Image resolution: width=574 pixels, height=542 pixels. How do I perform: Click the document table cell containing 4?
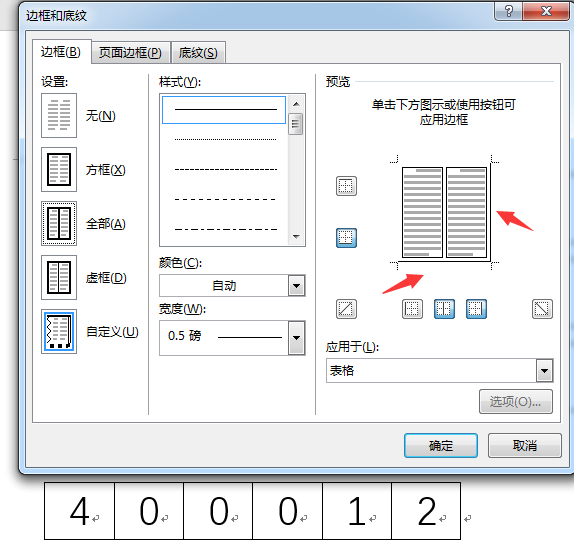pyautogui.click(x=79, y=511)
